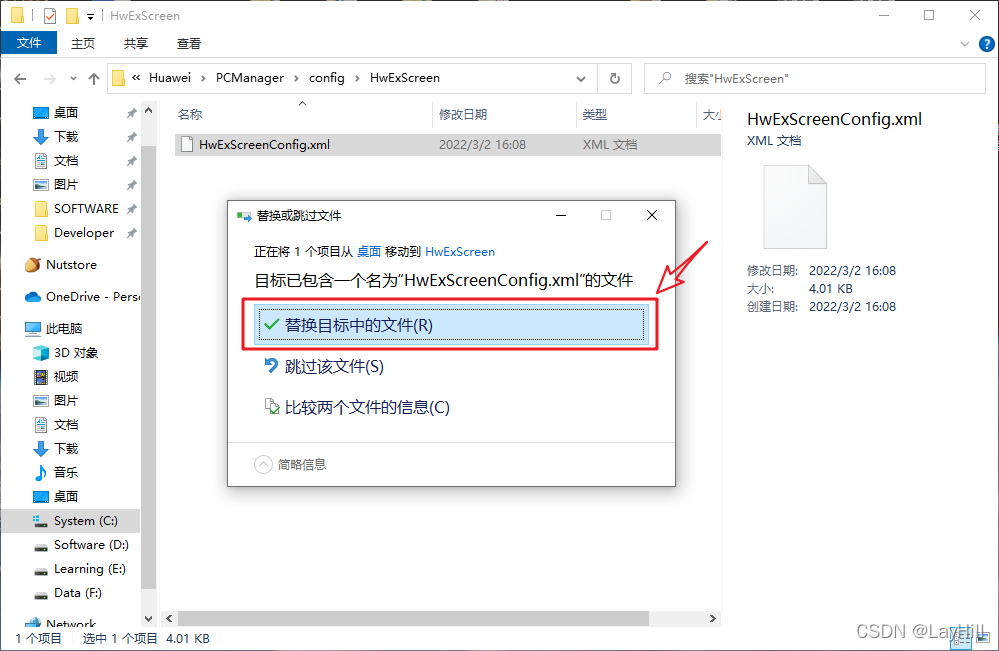Open the 共享 ribbon tab

click(136, 43)
